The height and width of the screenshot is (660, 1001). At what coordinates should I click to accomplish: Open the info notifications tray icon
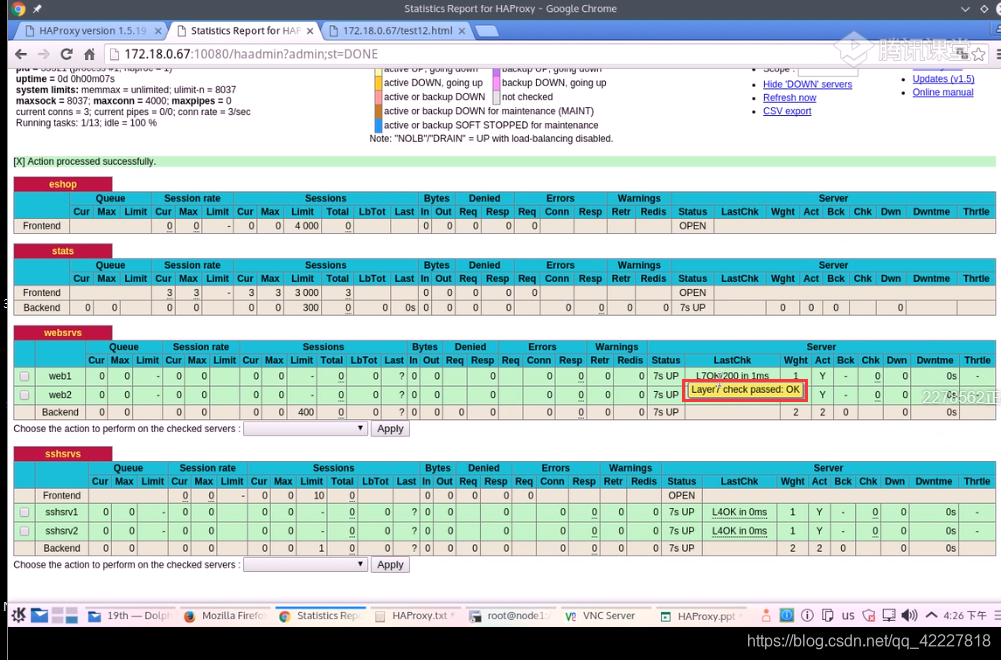point(807,615)
